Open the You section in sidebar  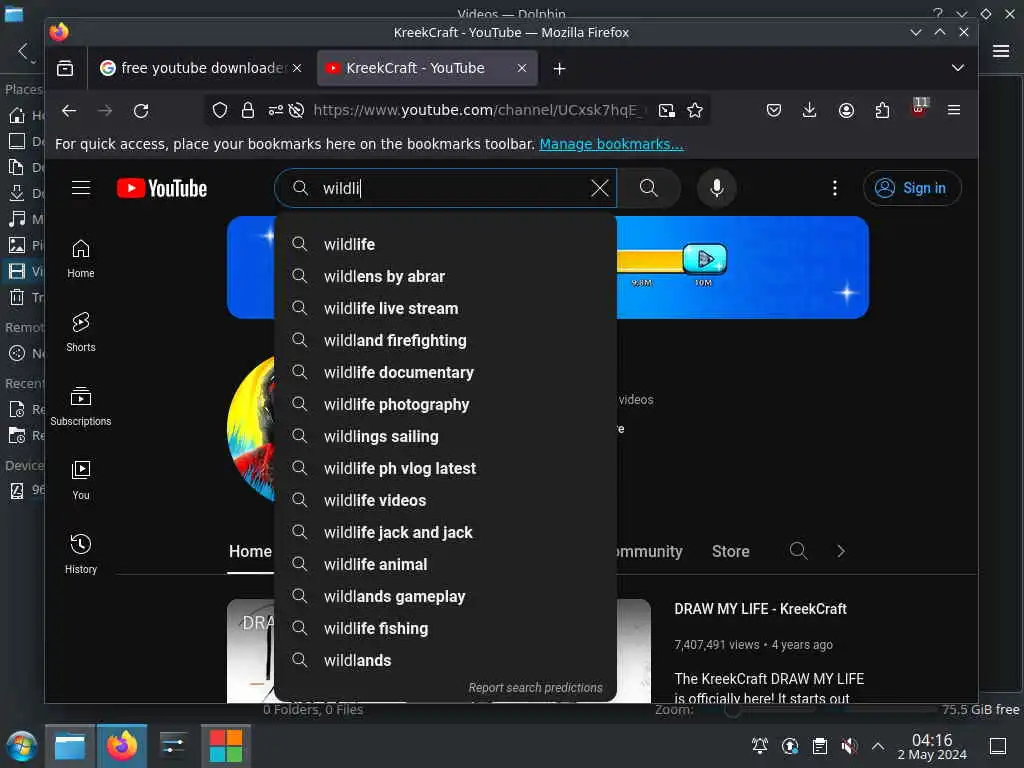[80, 480]
